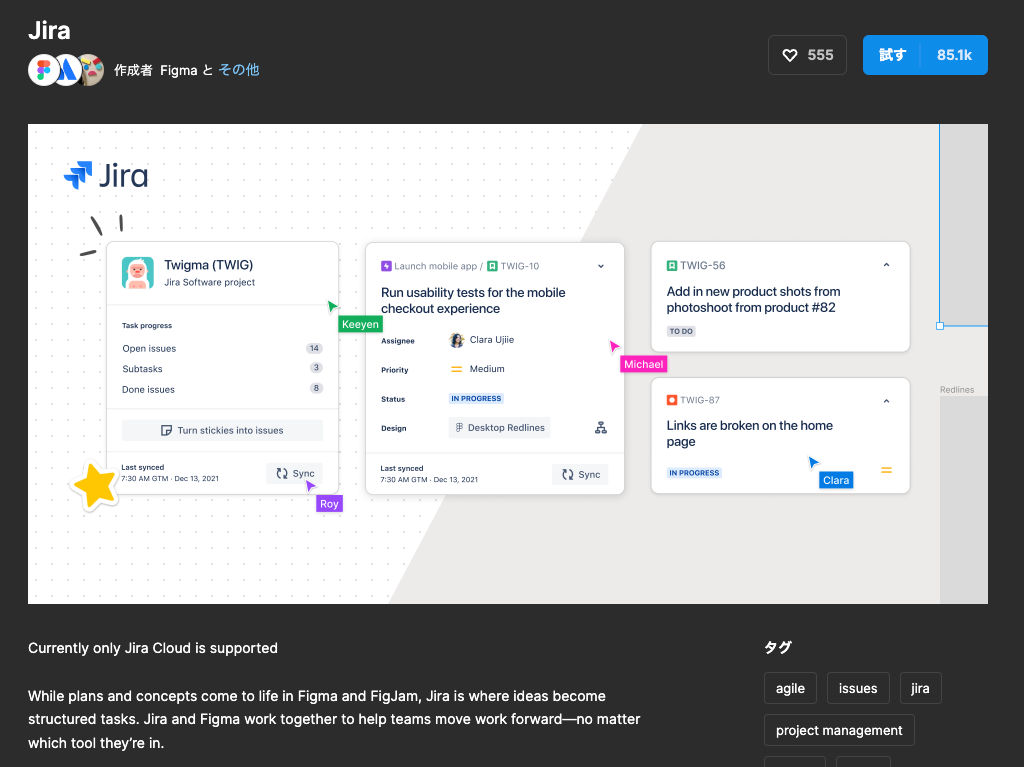
Task: Click the sync arrows icon in Twigma card
Action: (282, 473)
